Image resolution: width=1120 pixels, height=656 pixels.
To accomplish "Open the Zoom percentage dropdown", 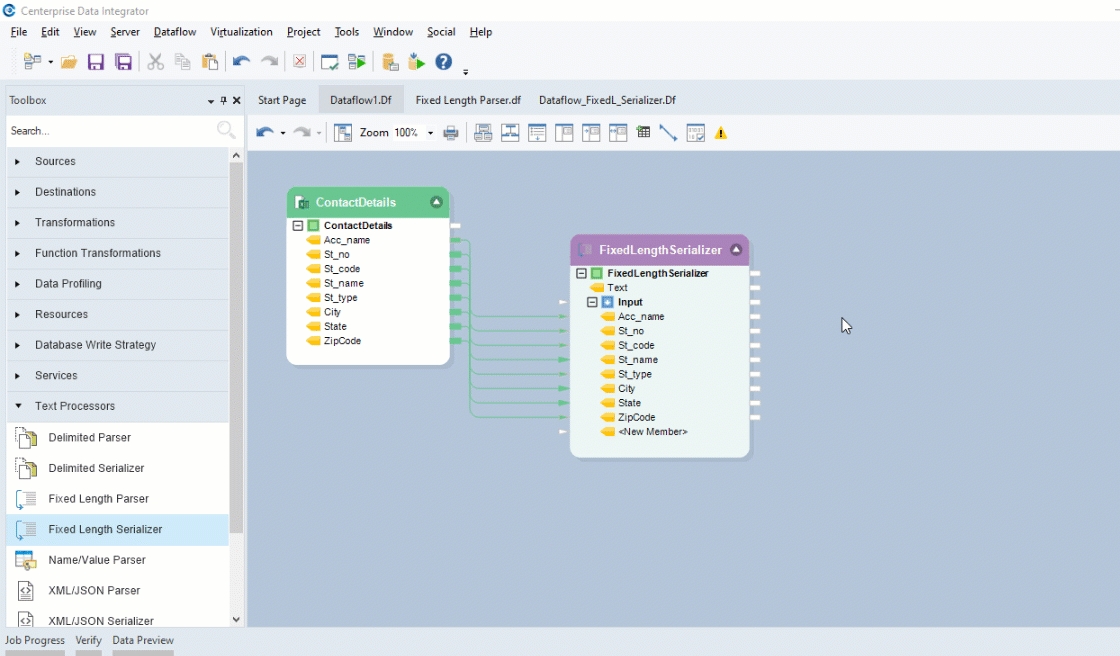I will point(431,133).
